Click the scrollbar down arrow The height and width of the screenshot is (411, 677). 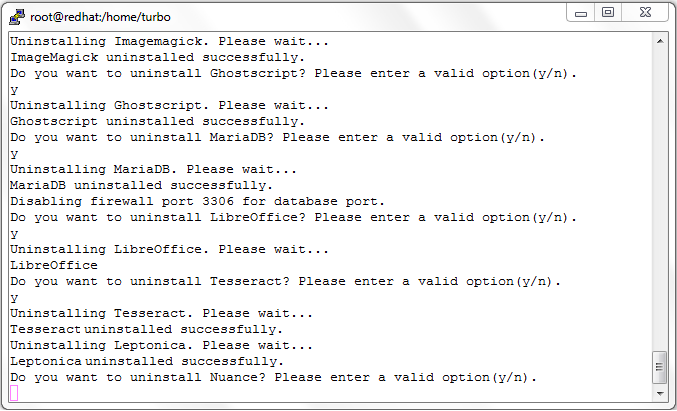660,393
